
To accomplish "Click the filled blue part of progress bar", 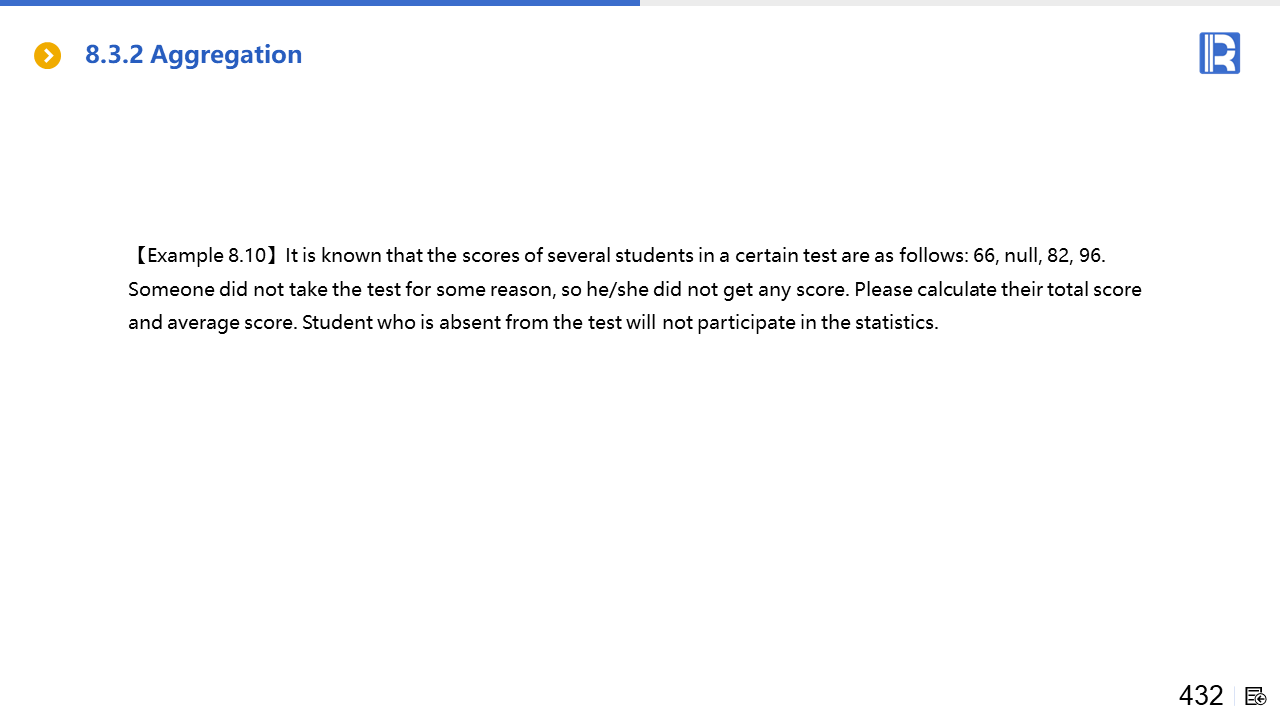I will click(x=320, y=3).
